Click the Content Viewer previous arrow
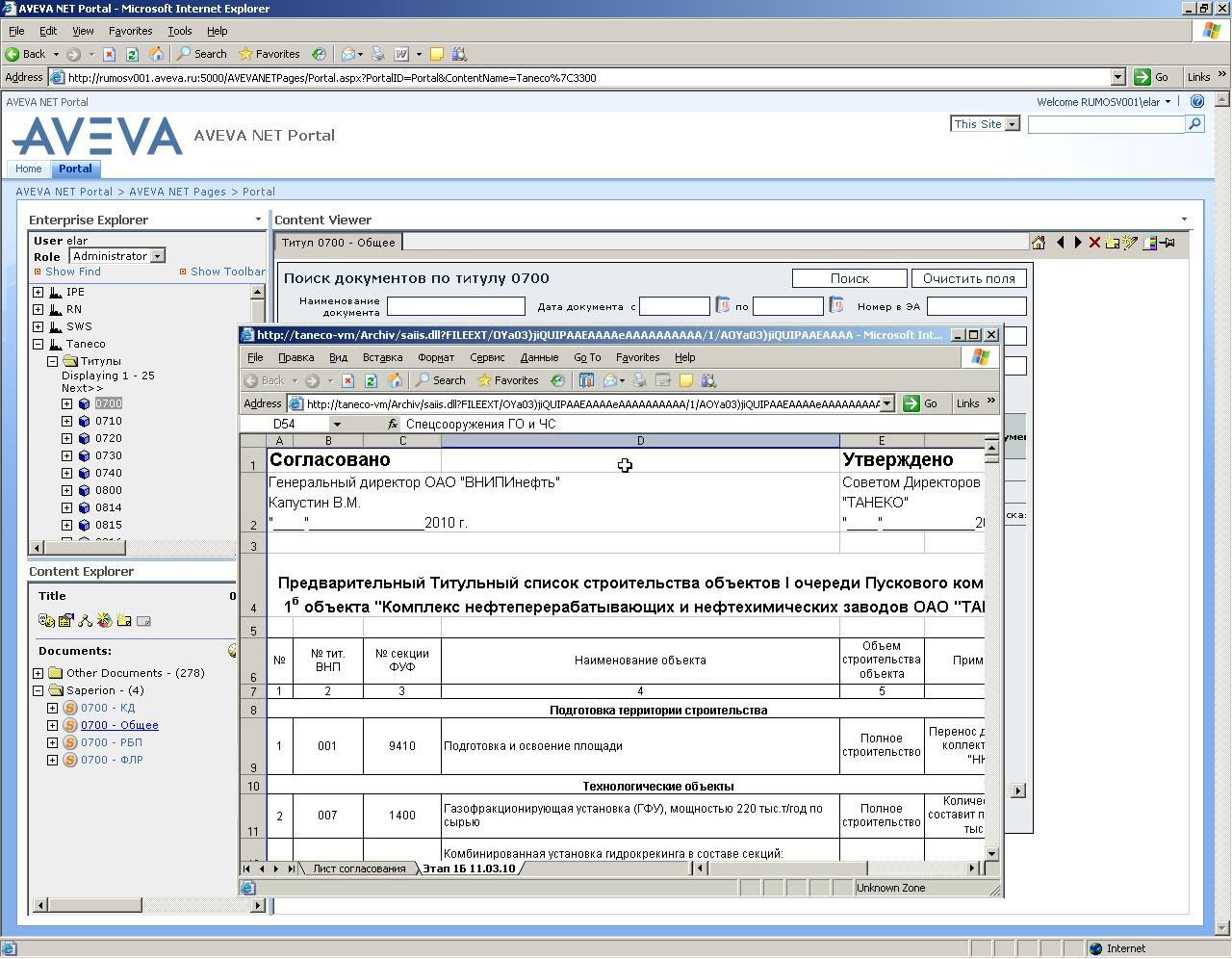 (x=1060, y=243)
